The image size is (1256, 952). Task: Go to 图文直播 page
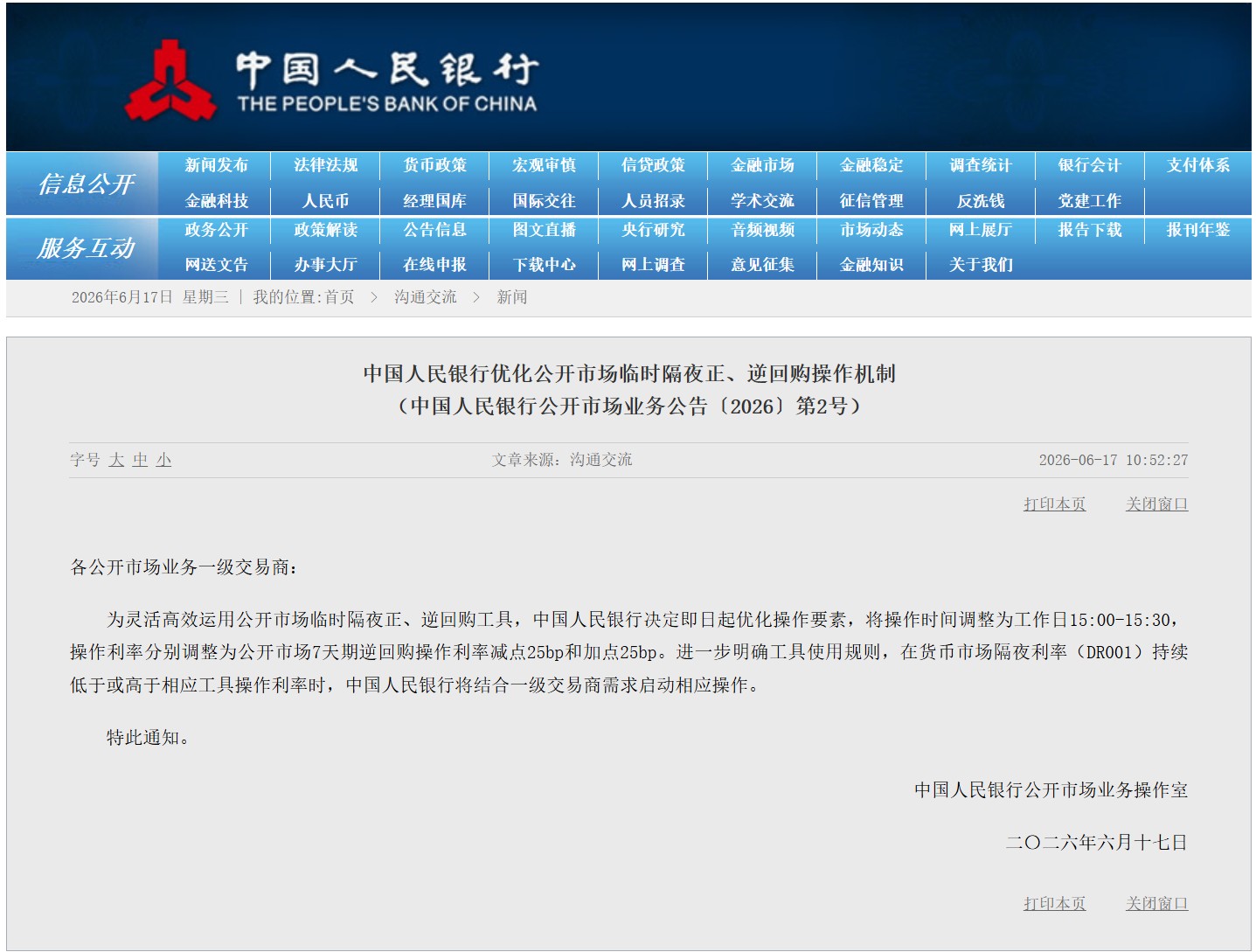pyautogui.click(x=545, y=230)
